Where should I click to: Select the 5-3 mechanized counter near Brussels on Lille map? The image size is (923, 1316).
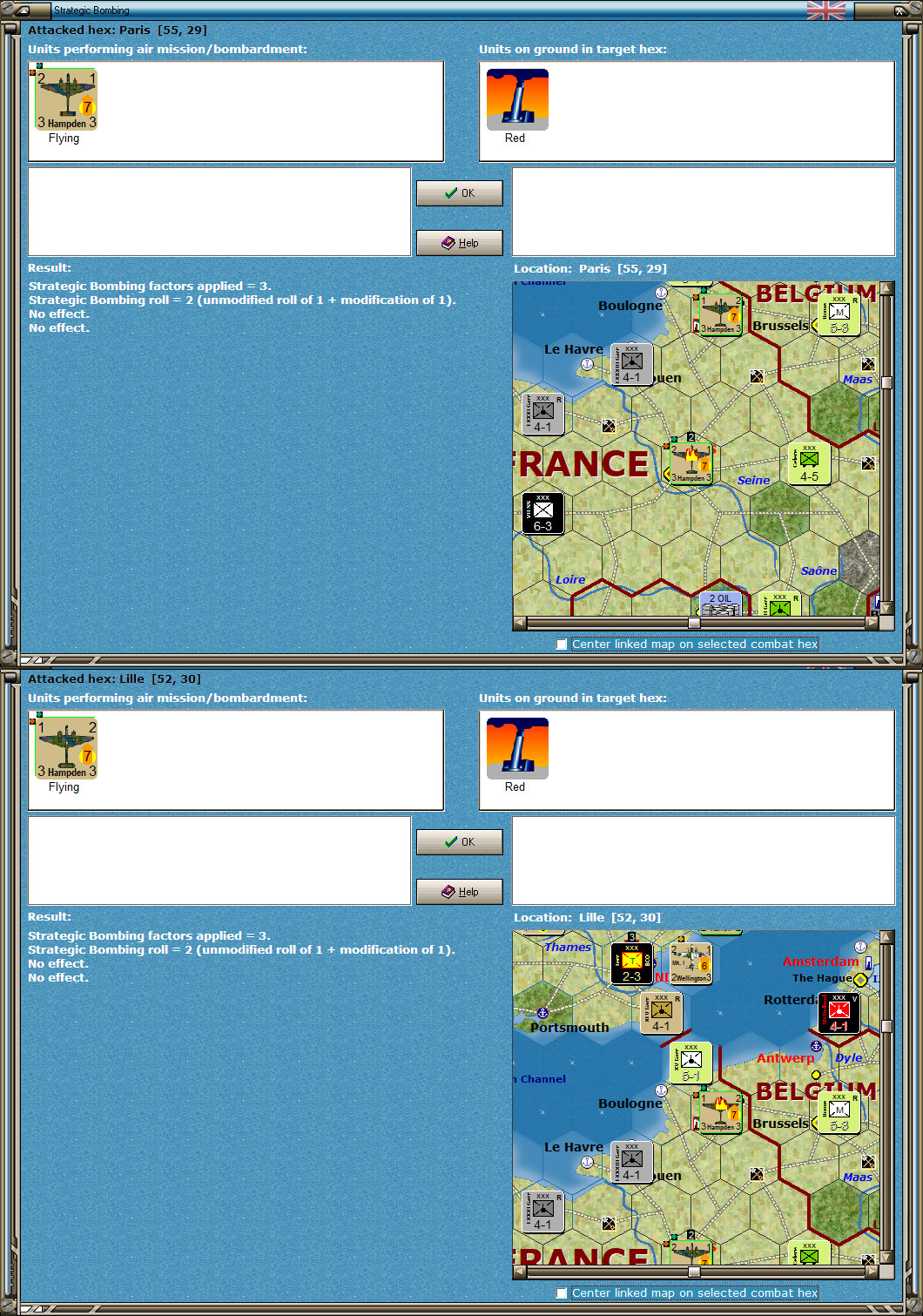(839, 1112)
